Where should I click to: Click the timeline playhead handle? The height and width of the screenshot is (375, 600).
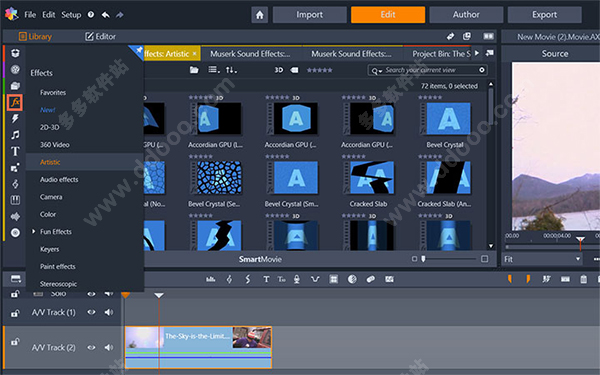click(159, 295)
